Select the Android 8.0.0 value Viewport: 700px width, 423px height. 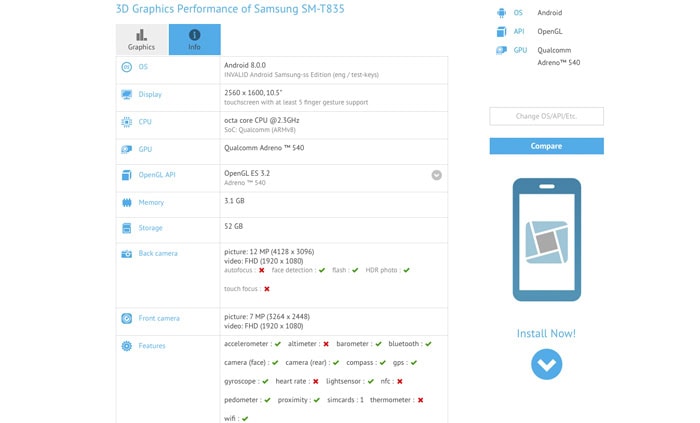click(x=245, y=65)
